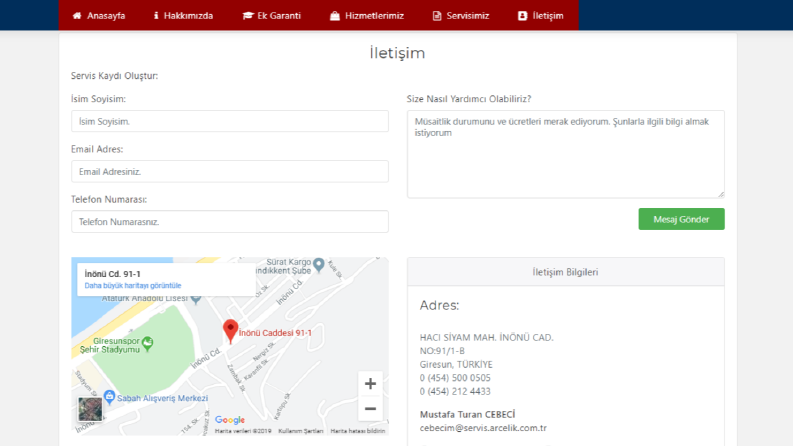Click the İletişim page heading
Viewport: 793px width, 446px height.
397,53
